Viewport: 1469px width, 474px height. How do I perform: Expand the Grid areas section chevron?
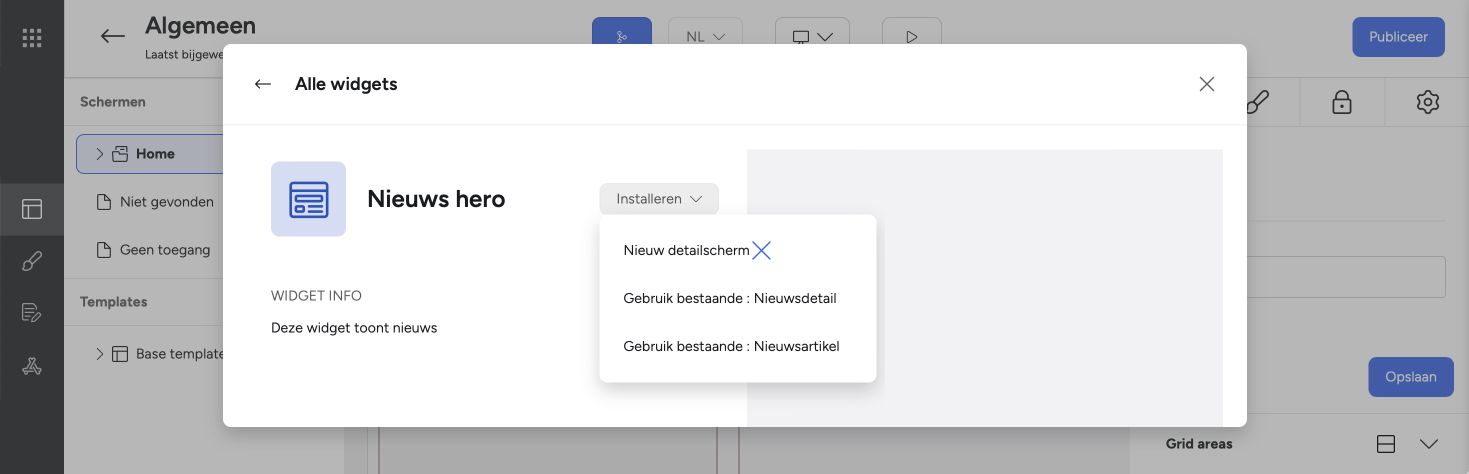(1429, 444)
